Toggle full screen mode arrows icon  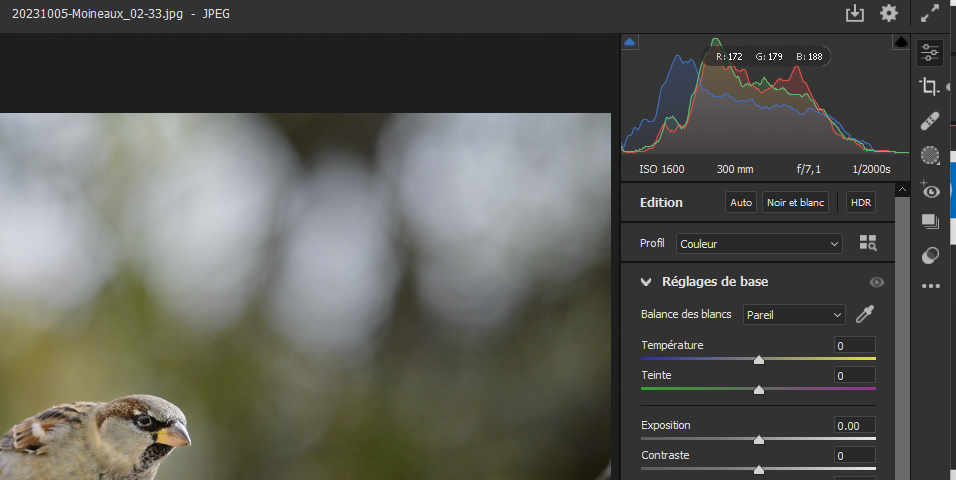point(930,13)
